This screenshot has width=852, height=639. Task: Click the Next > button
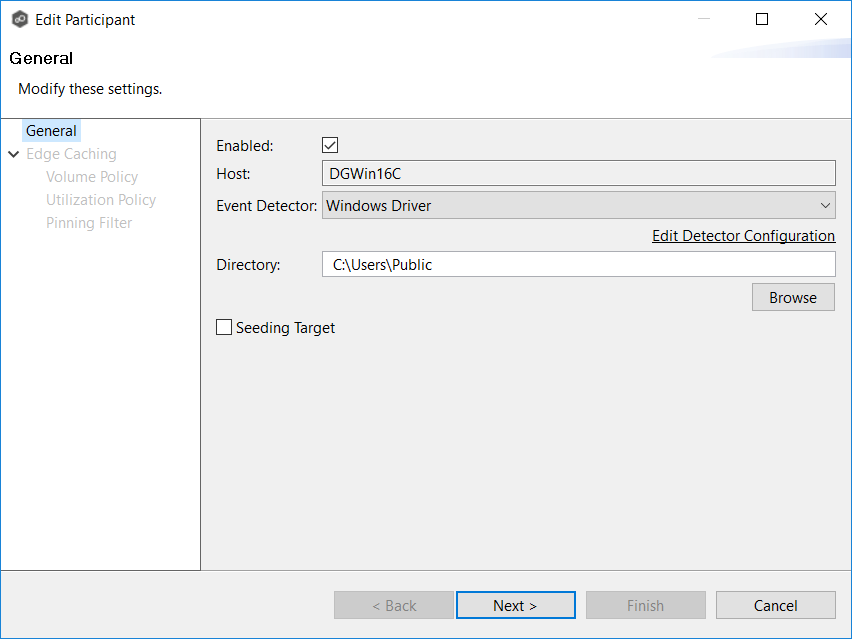(515, 605)
